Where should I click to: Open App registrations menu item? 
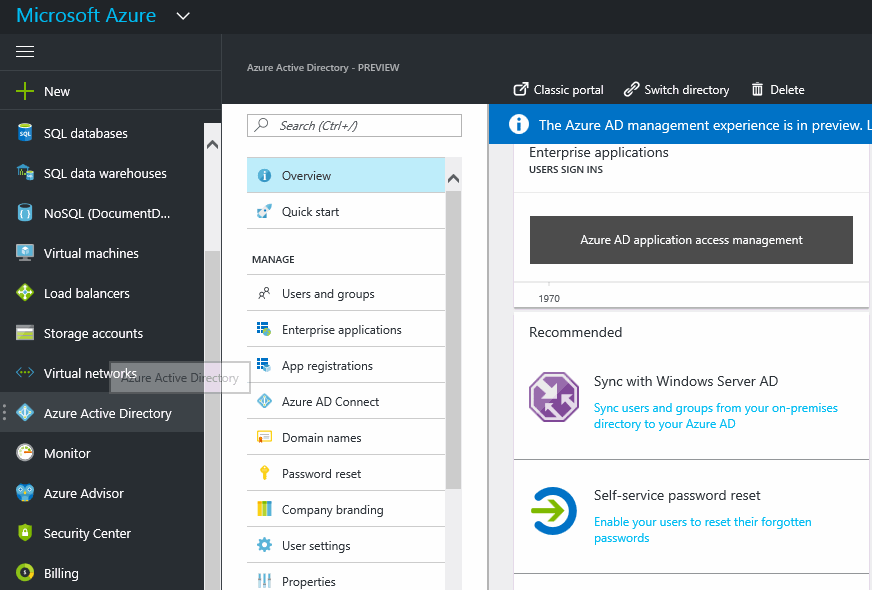tap(346, 365)
